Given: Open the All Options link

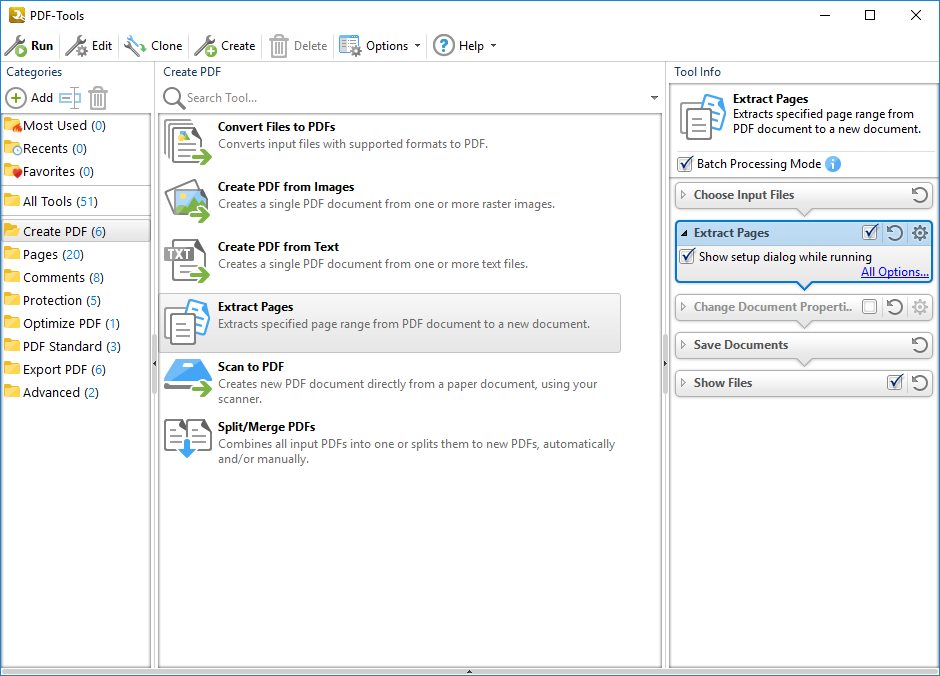Looking at the screenshot, I should [x=895, y=272].
